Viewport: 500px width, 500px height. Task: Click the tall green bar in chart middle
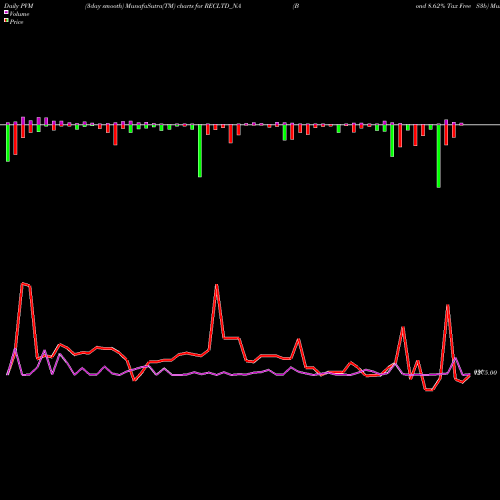click(x=200, y=151)
